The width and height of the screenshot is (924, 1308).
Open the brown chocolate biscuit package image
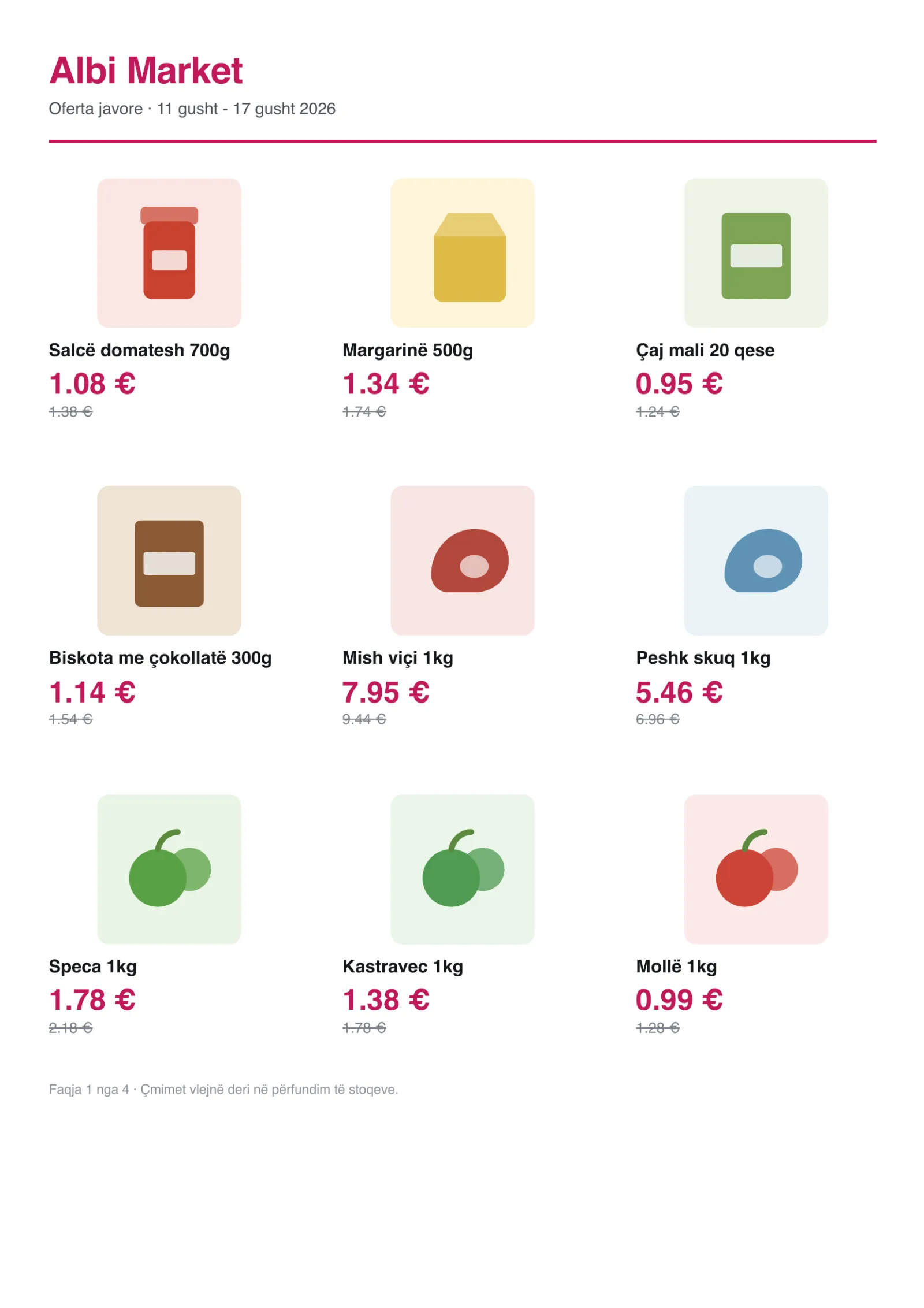tap(169, 560)
